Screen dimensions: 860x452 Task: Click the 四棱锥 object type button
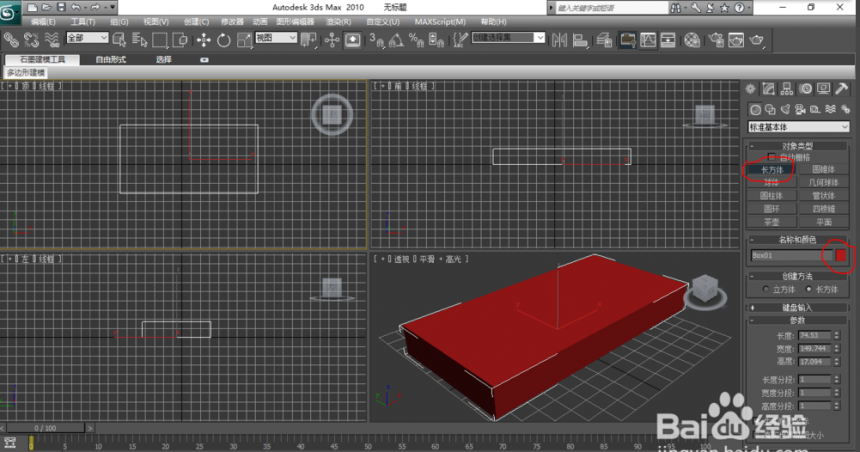tap(823, 209)
